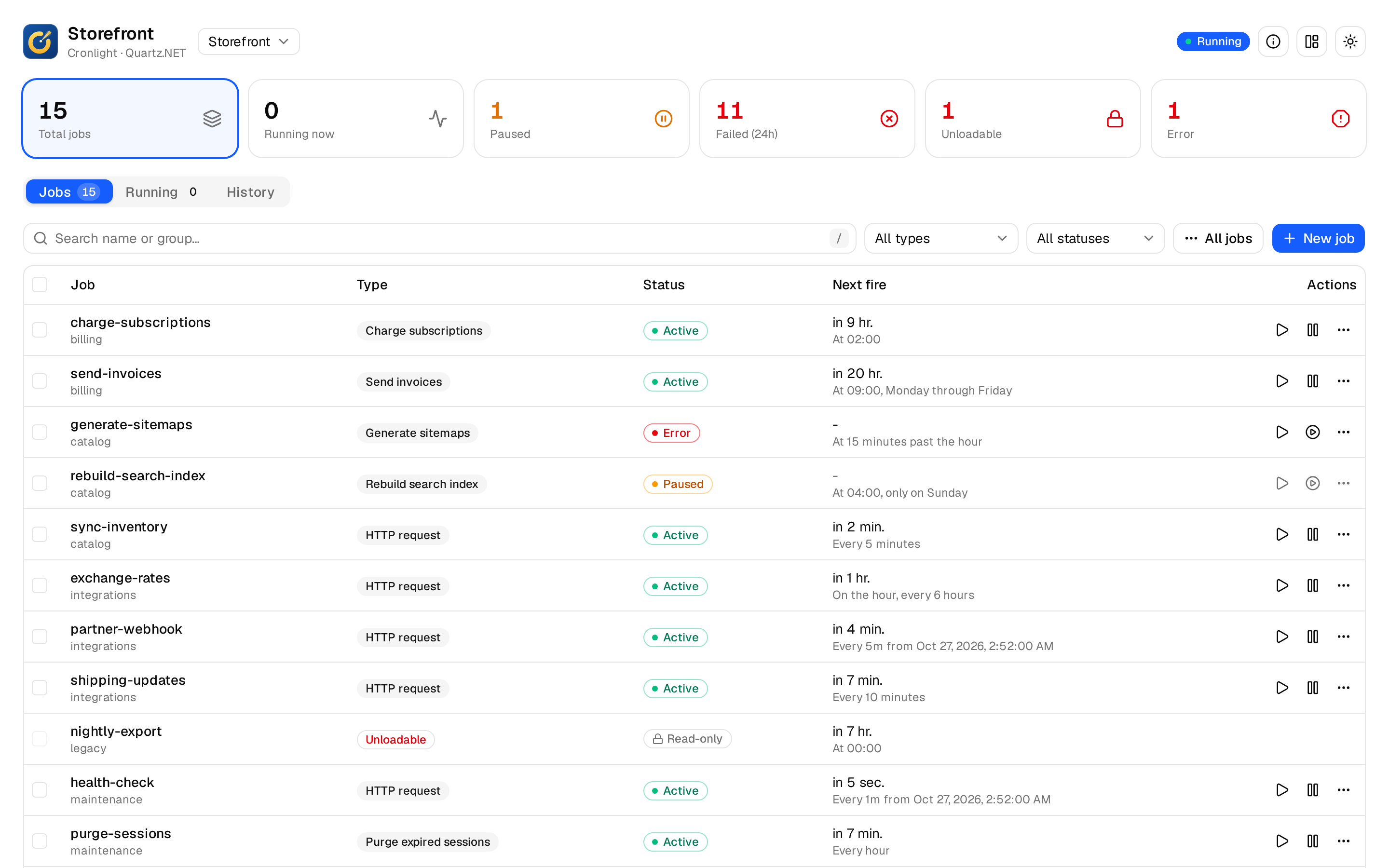The image size is (1389, 868).
Task: Open more actions for sync-inventory
Action: point(1343,534)
